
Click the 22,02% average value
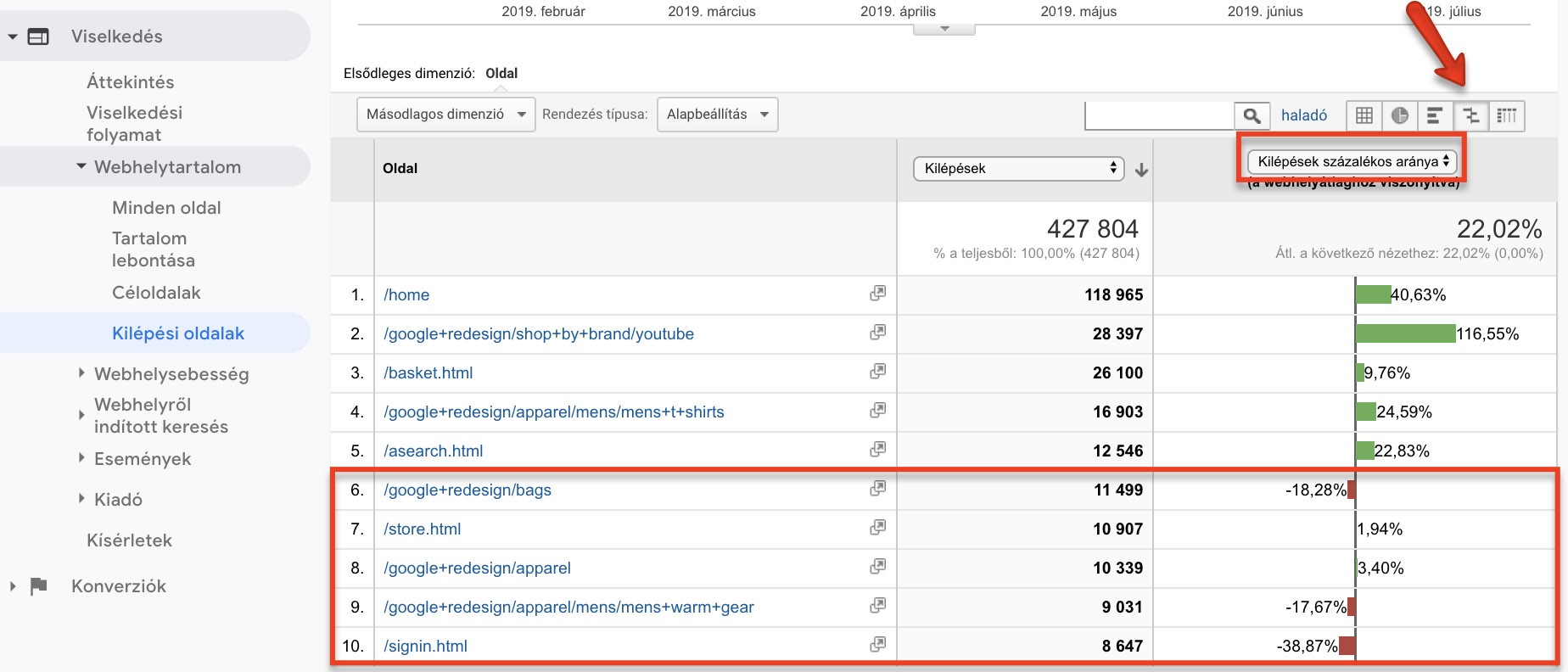tap(1499, 228)
